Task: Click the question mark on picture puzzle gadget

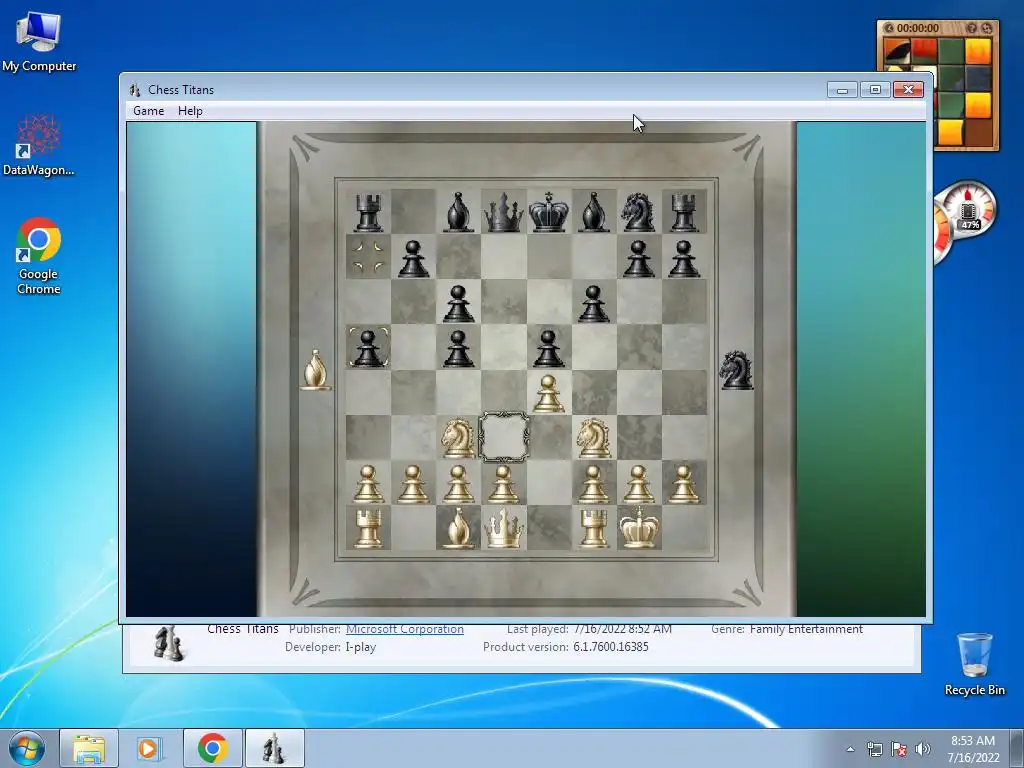Action: tap(972, 28)
